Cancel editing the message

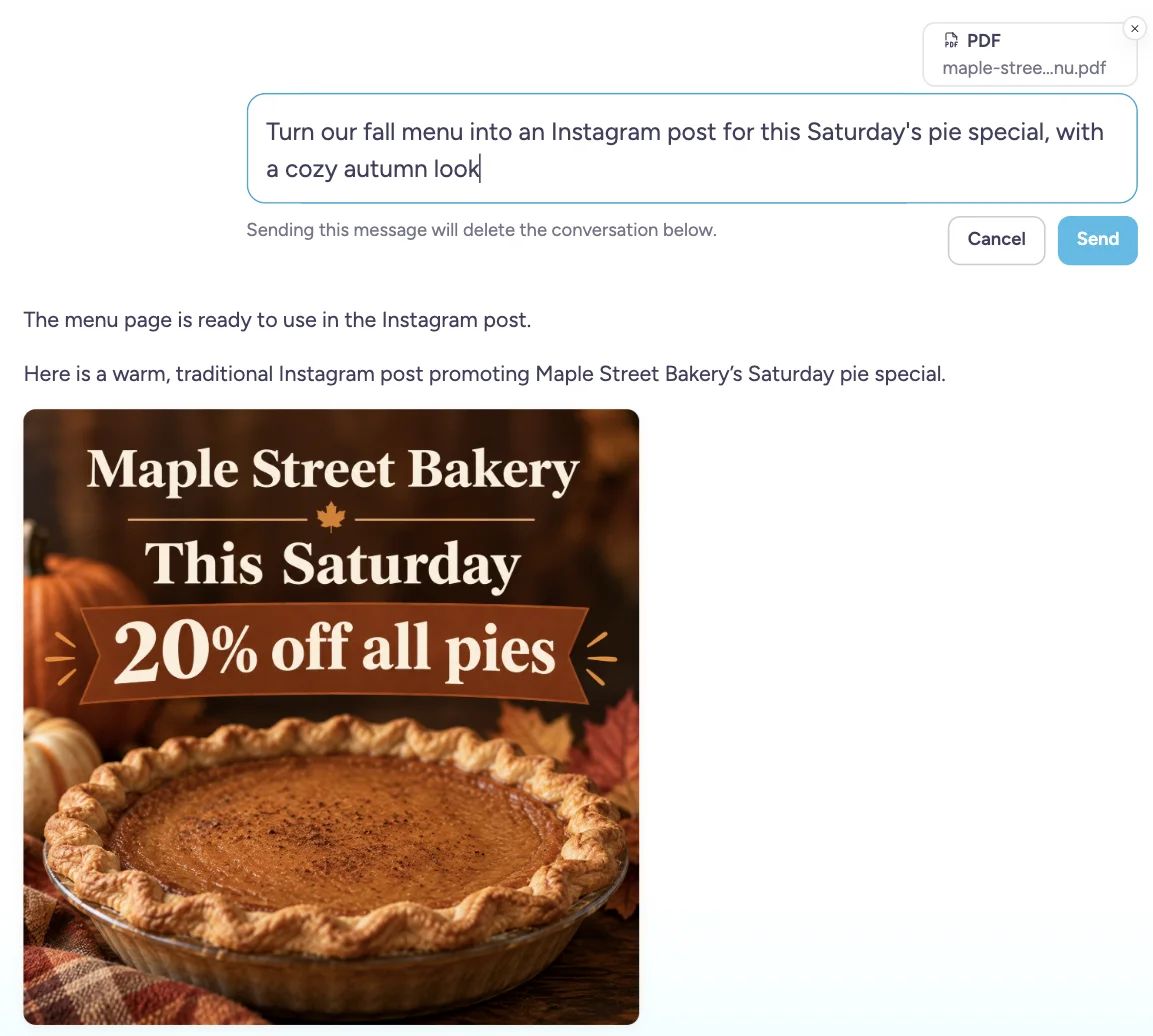coord(996,240)
